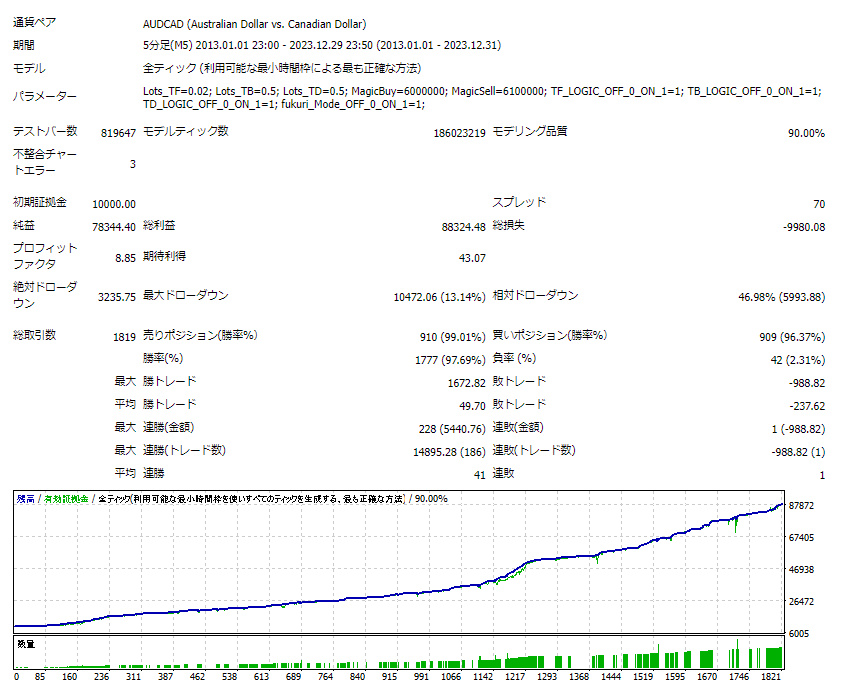The height and width of the screenshot is (687, 842).
Task: Click the average consecutive wins value 41
Action: (480, 476)
